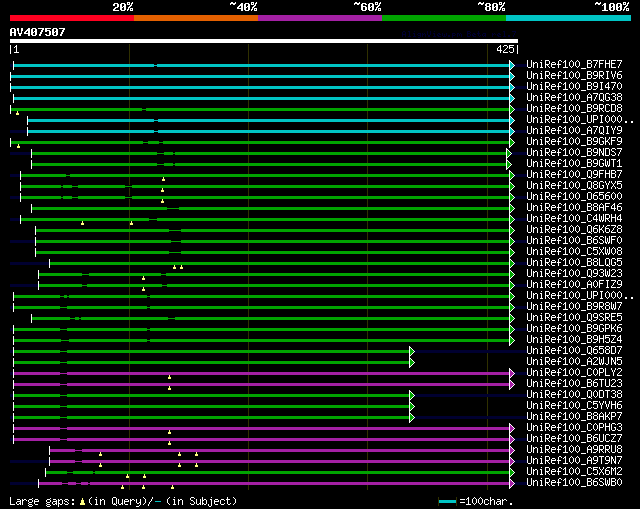Click the green arrowhead of UniRef100_B9H5Z4
This screenshot has height=509, width=640.
[x=512, y=340]
